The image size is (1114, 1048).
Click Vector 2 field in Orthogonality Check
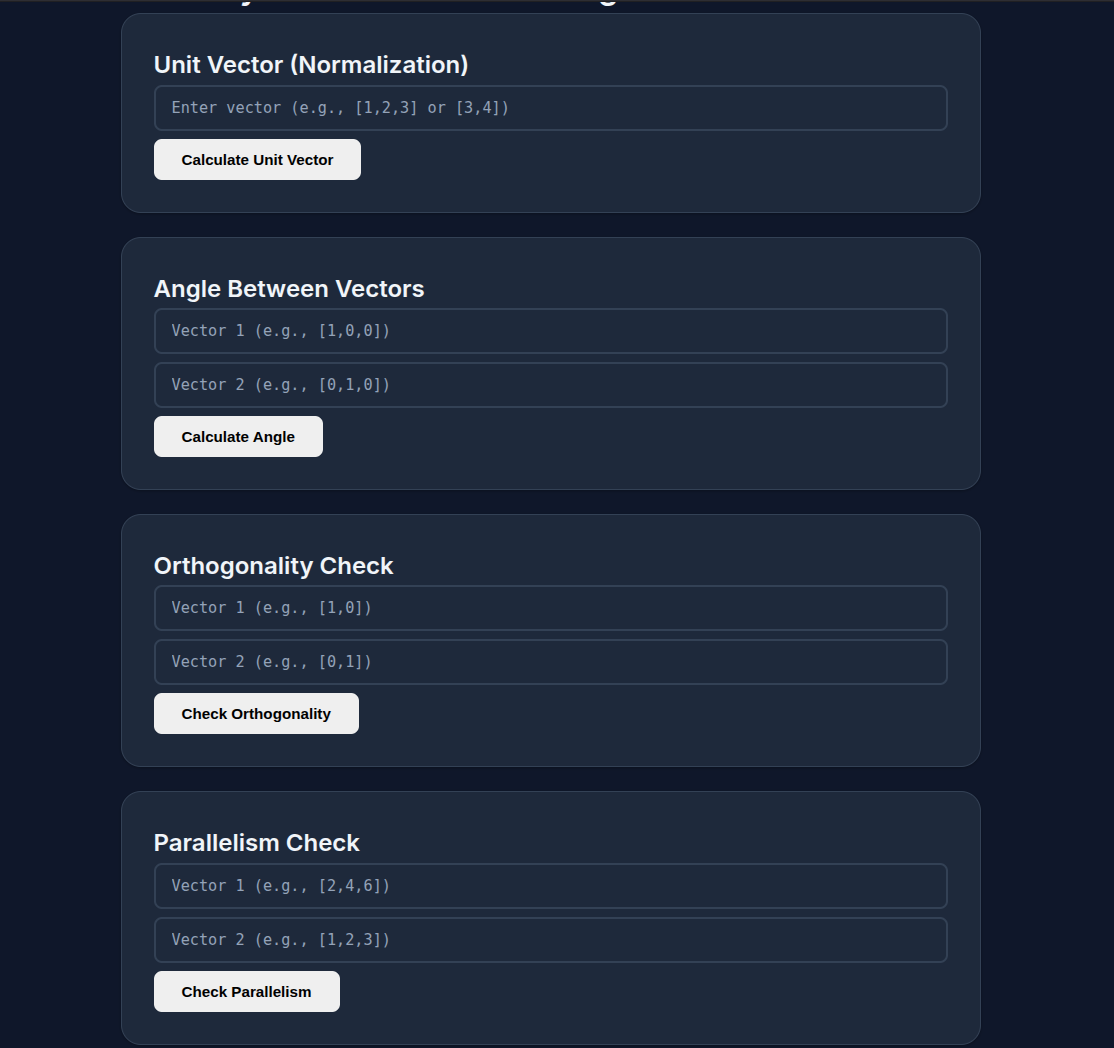point(550,662)
